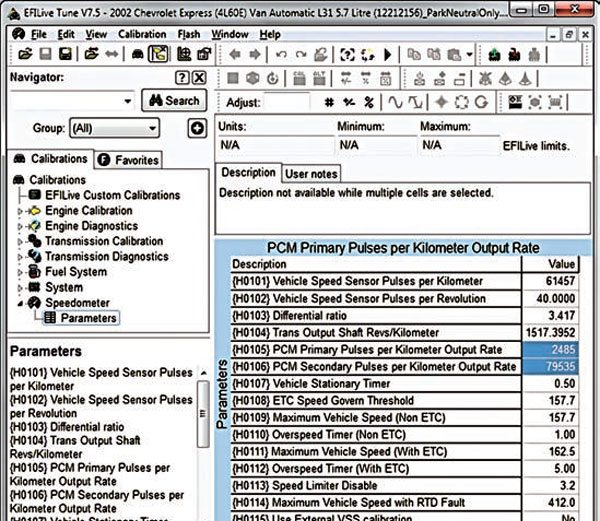Click the undo arrow icon

click(x=281, y=55)
